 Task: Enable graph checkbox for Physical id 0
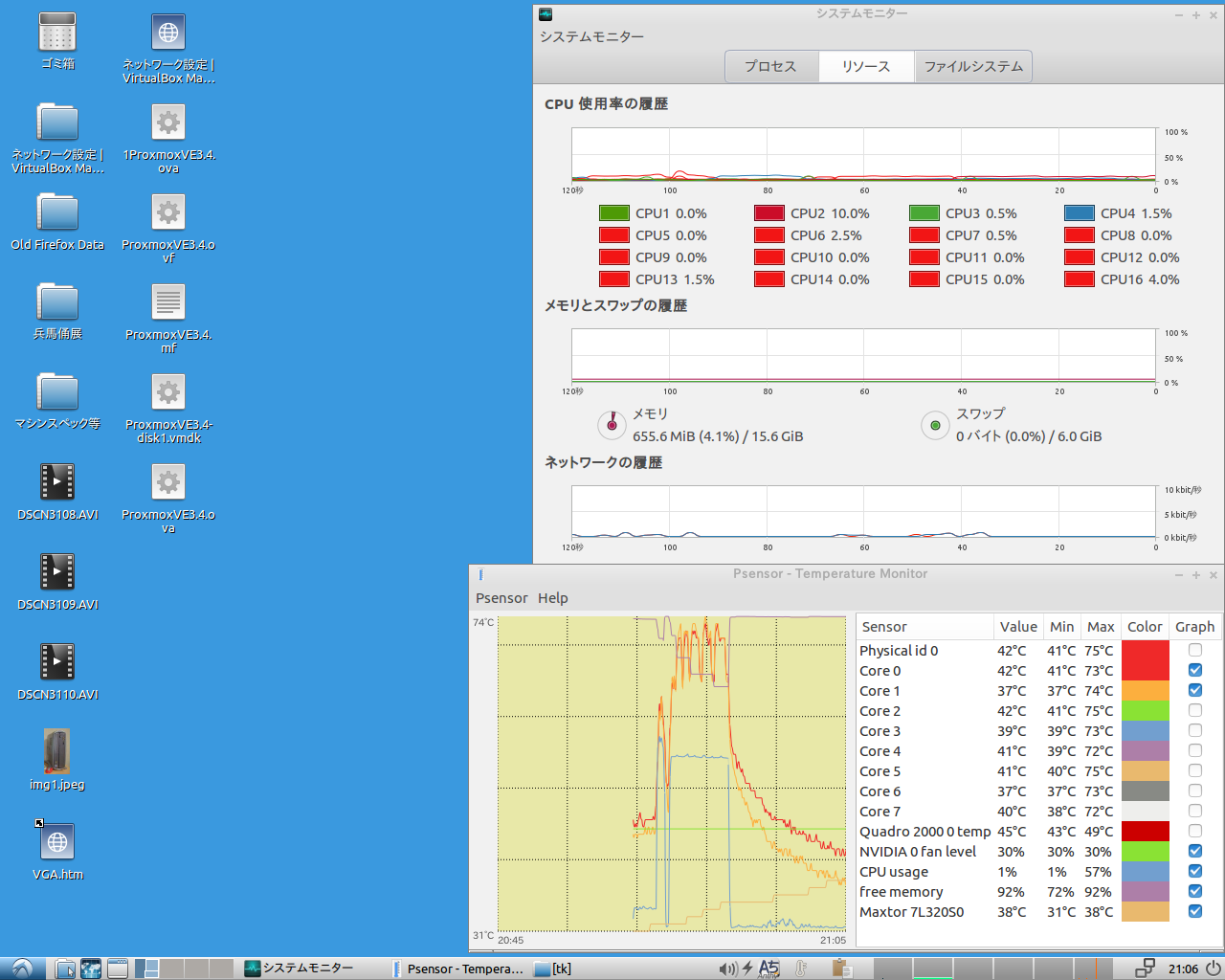click(x=1194, y=651)
